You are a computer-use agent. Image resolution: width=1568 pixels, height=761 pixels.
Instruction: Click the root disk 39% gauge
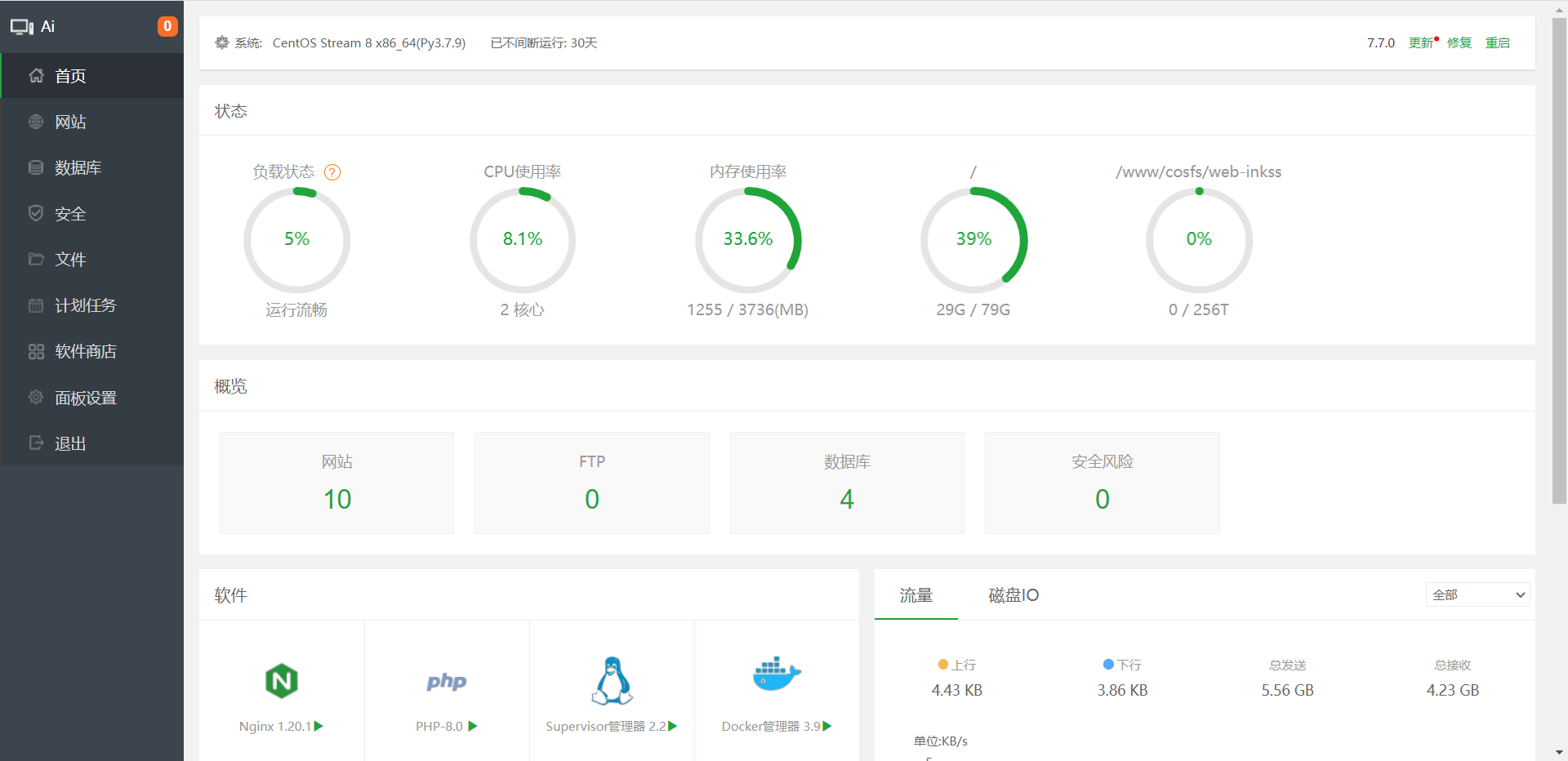[x=973, y=240]
